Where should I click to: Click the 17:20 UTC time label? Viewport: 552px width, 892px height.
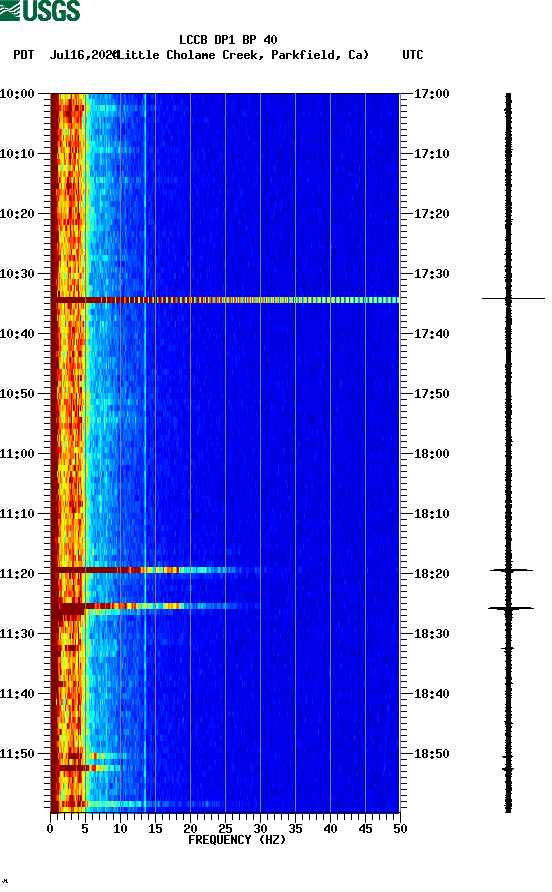(432, 214)
